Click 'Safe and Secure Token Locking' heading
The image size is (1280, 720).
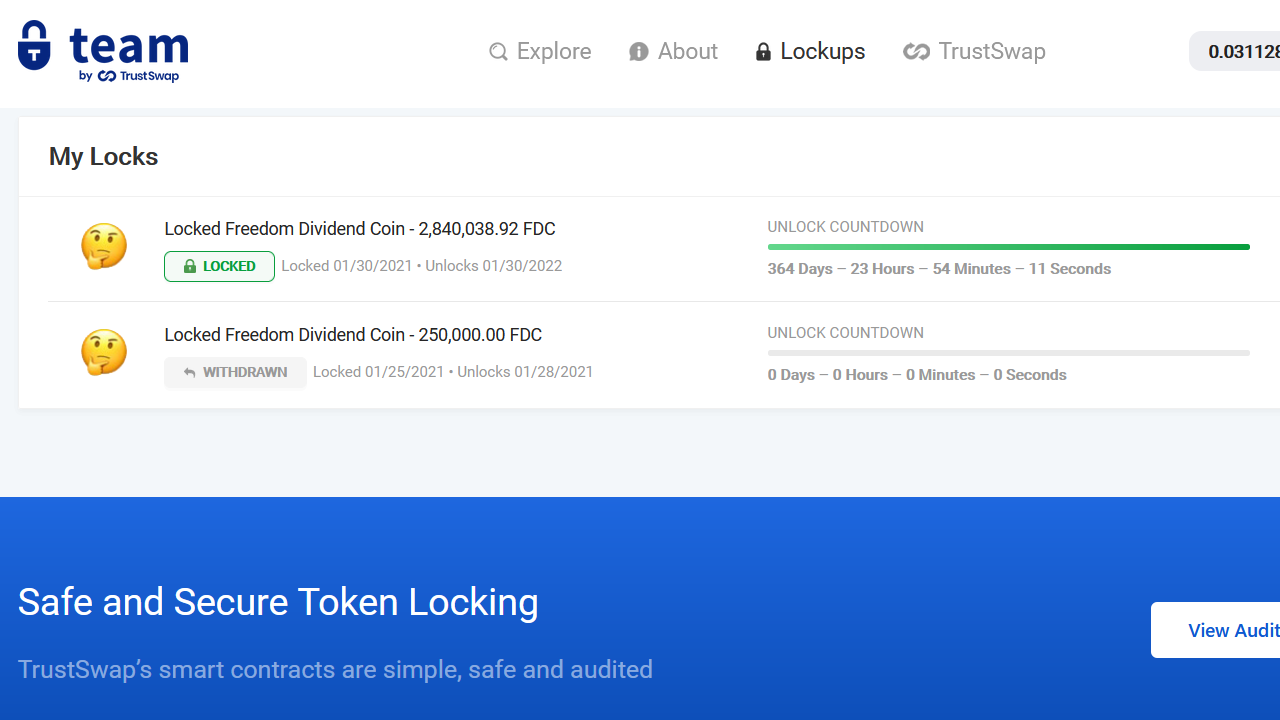pyautogui.click(x=278, y=602)
